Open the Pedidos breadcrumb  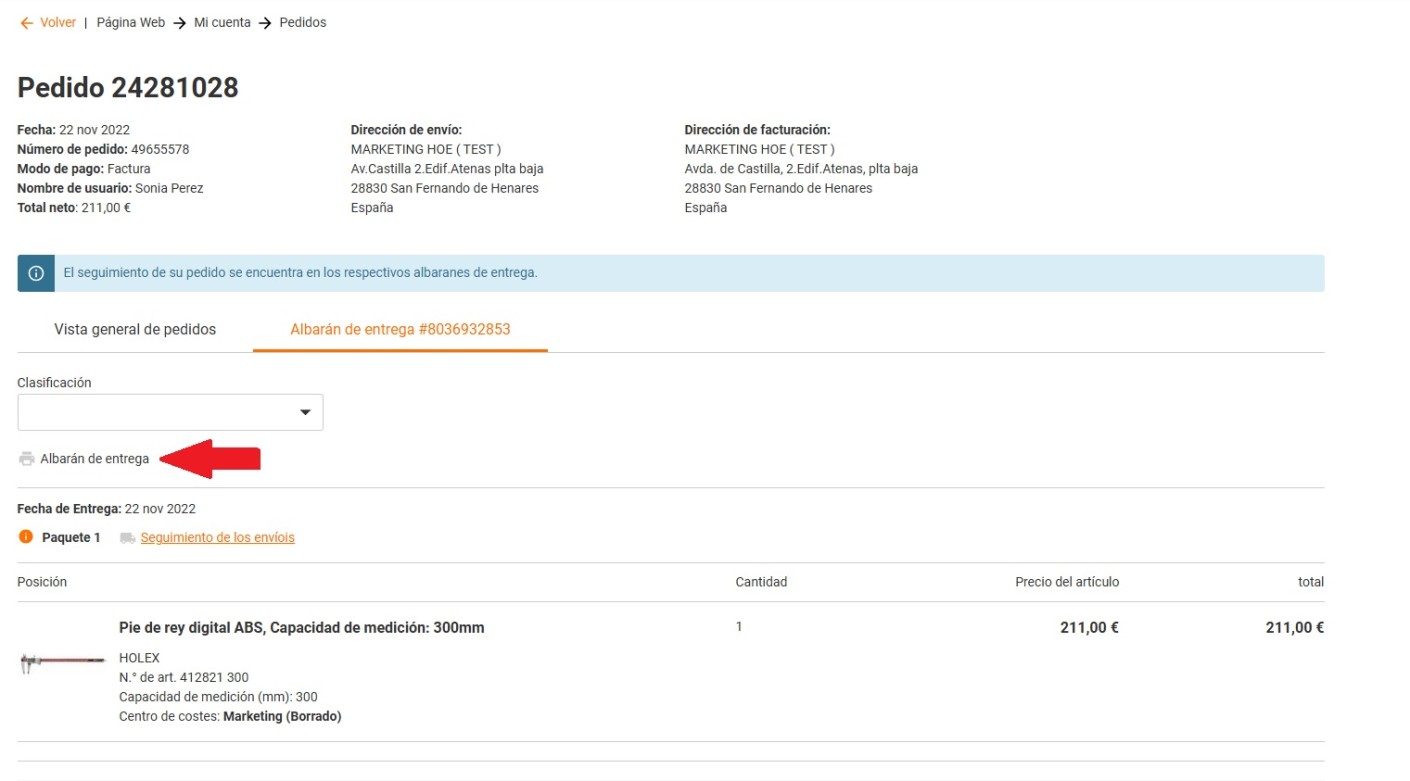point(302,23)
